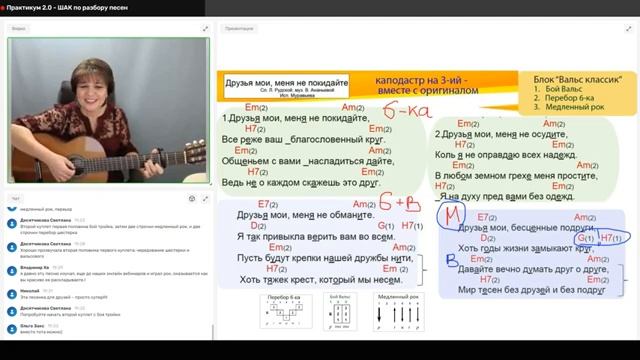Viewport: 640px width, 360px height.
Task: Click the 'Блок "Вальс классик"' heading
Action: click(578, 80)
